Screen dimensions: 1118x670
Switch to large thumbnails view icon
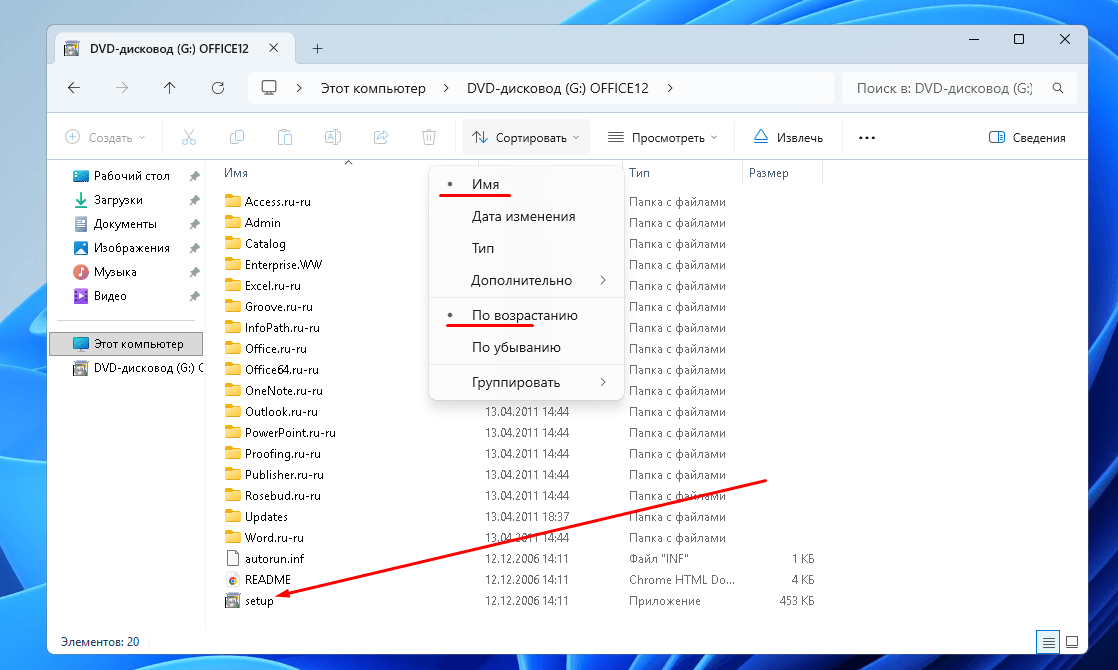pyautogui.click(x=1072, y=642)
